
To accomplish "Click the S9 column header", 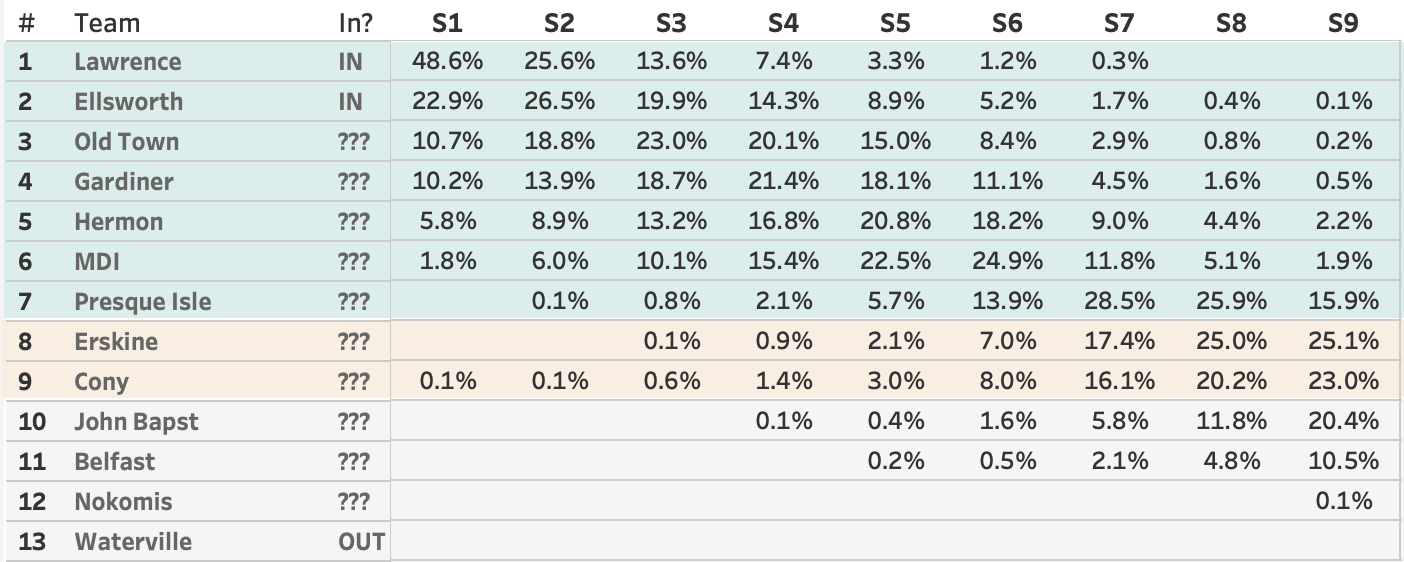I will point(1343,23).
